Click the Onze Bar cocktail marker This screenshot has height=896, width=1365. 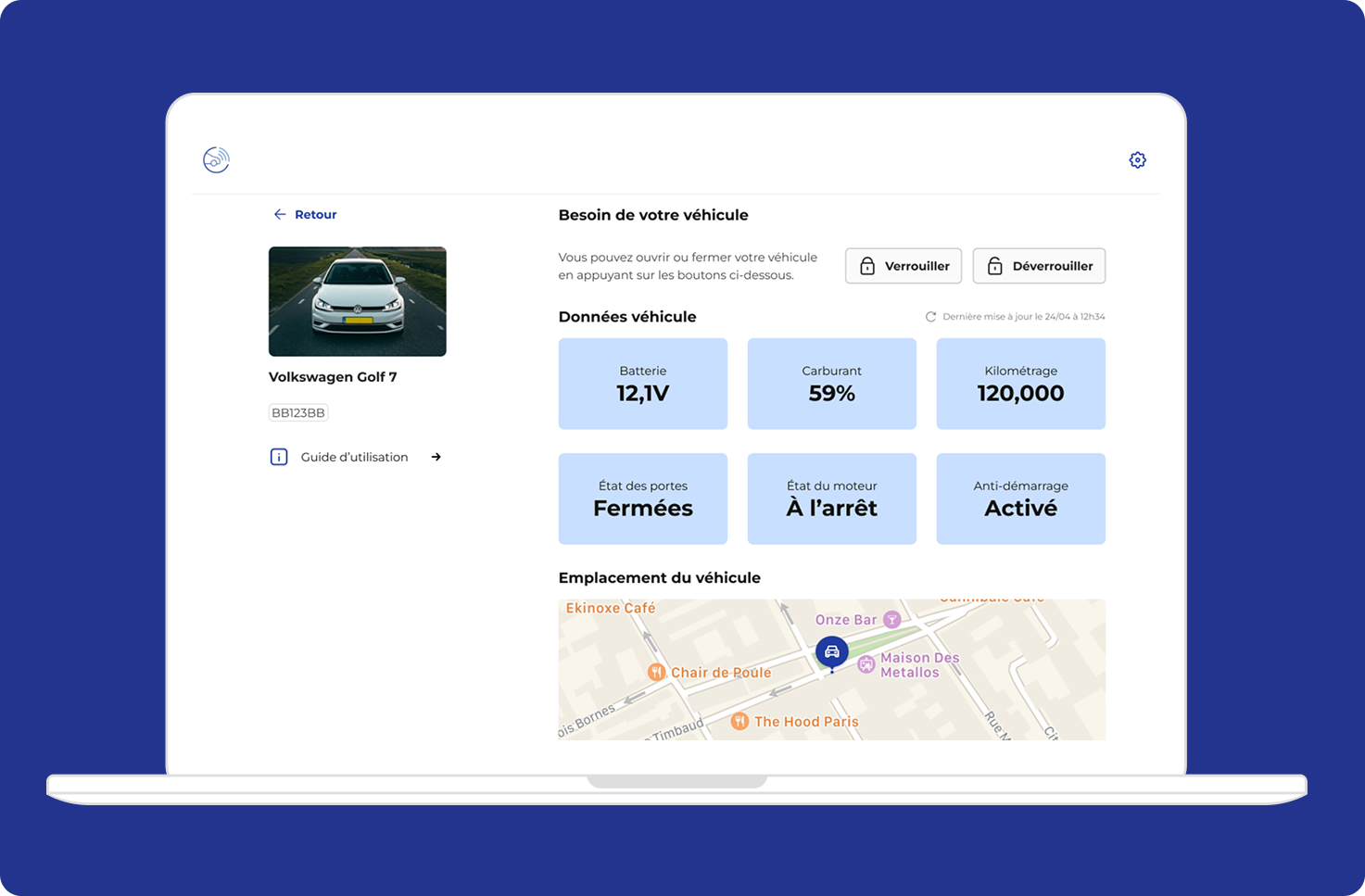click(891, 620)
